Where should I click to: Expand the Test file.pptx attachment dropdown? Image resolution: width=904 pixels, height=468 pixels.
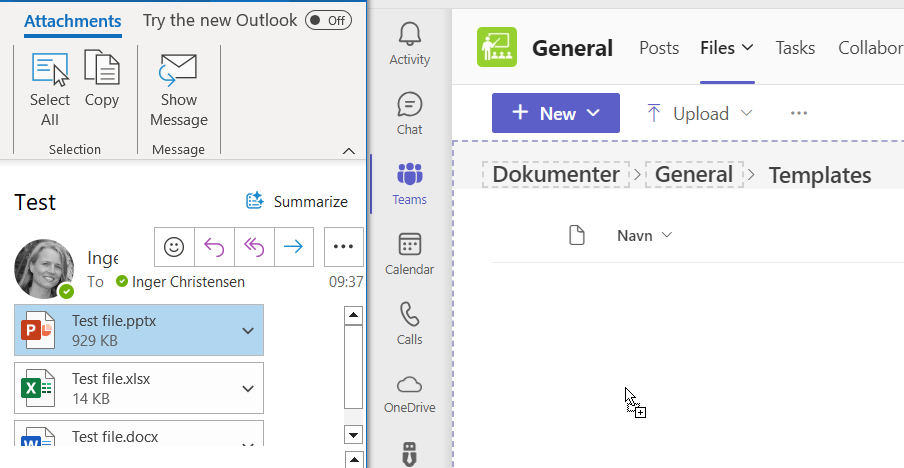[x=248, y=331]
